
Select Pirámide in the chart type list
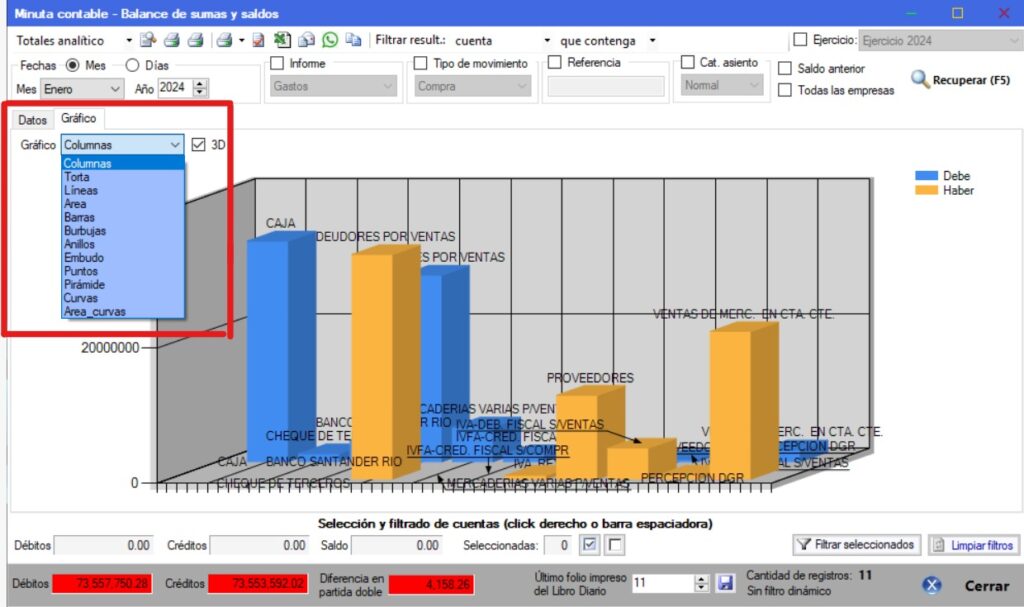coord(83,285)
